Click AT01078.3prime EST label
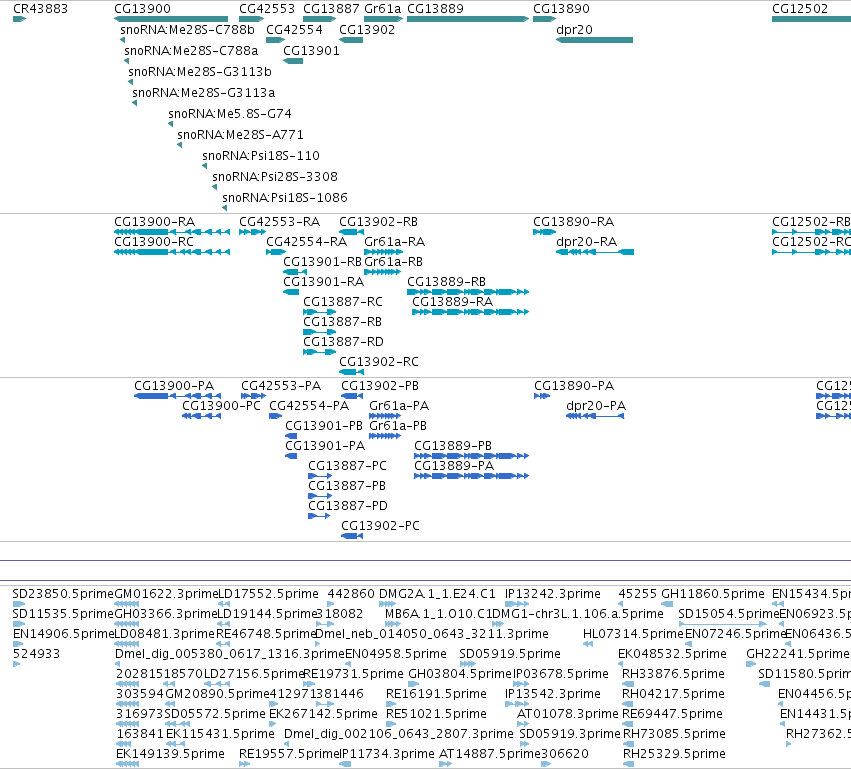Image resolution: width=851 pixels, height=769 pixels. pos(567,714)
